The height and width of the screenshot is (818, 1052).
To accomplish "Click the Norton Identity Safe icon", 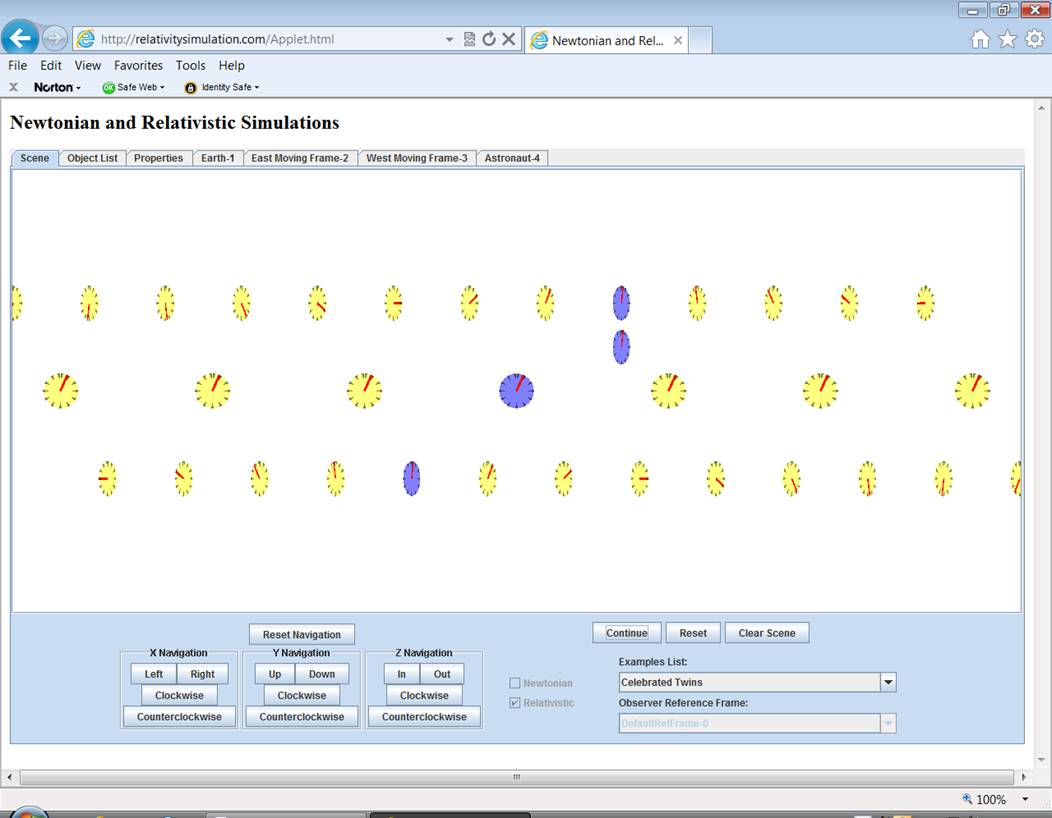I will pyautogui.click(x=191, y=88).
